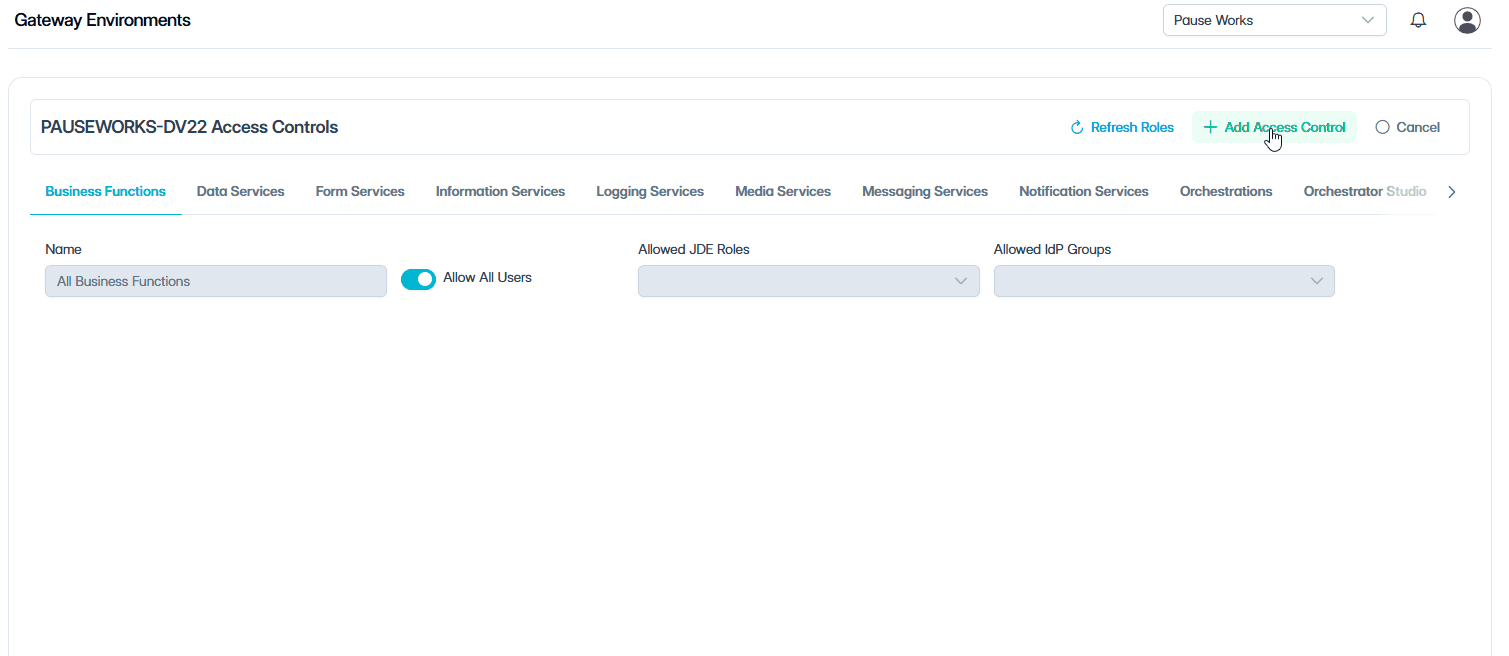Show more tabs with the right chevron
This screenshot has width=1509, height=656.
click(x=1452, y=192)
